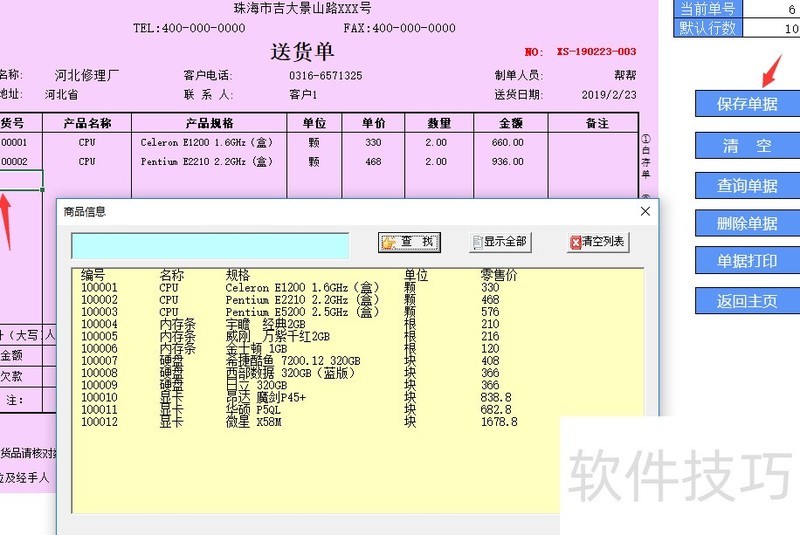Click the 清空列表 button

click(598, 242)
